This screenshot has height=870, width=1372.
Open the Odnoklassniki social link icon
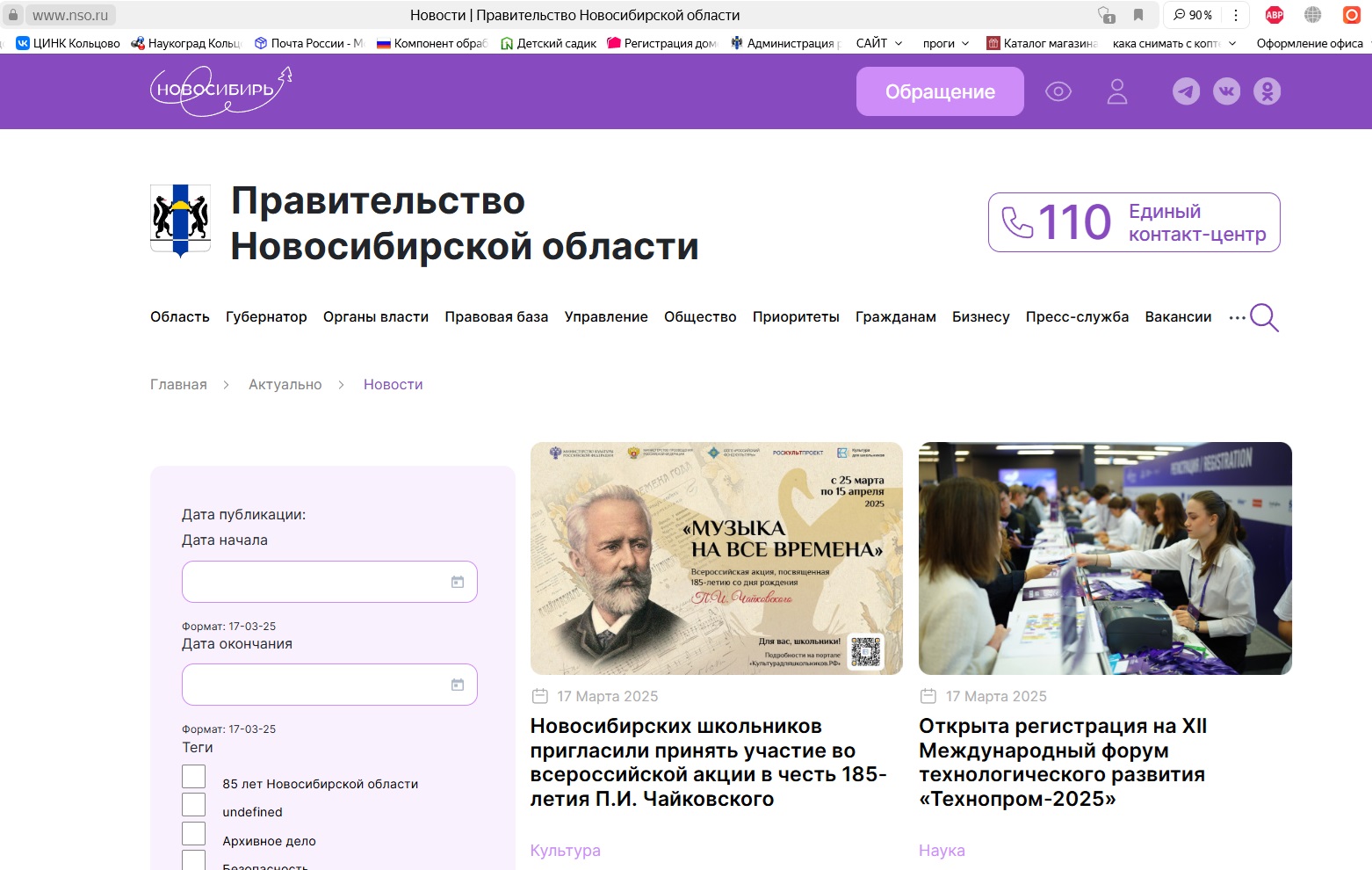coord(1267,91)
